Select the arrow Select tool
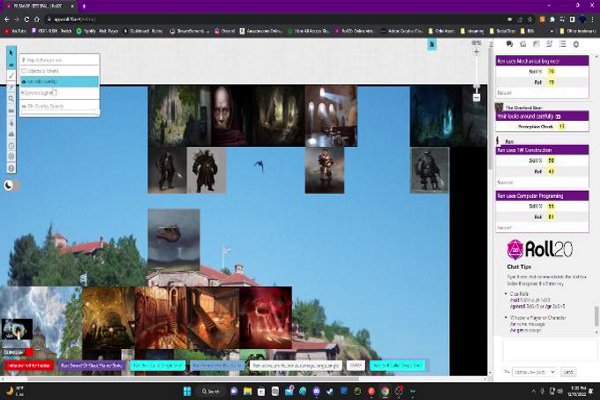 pyautogui.click(x=11, y=52)
